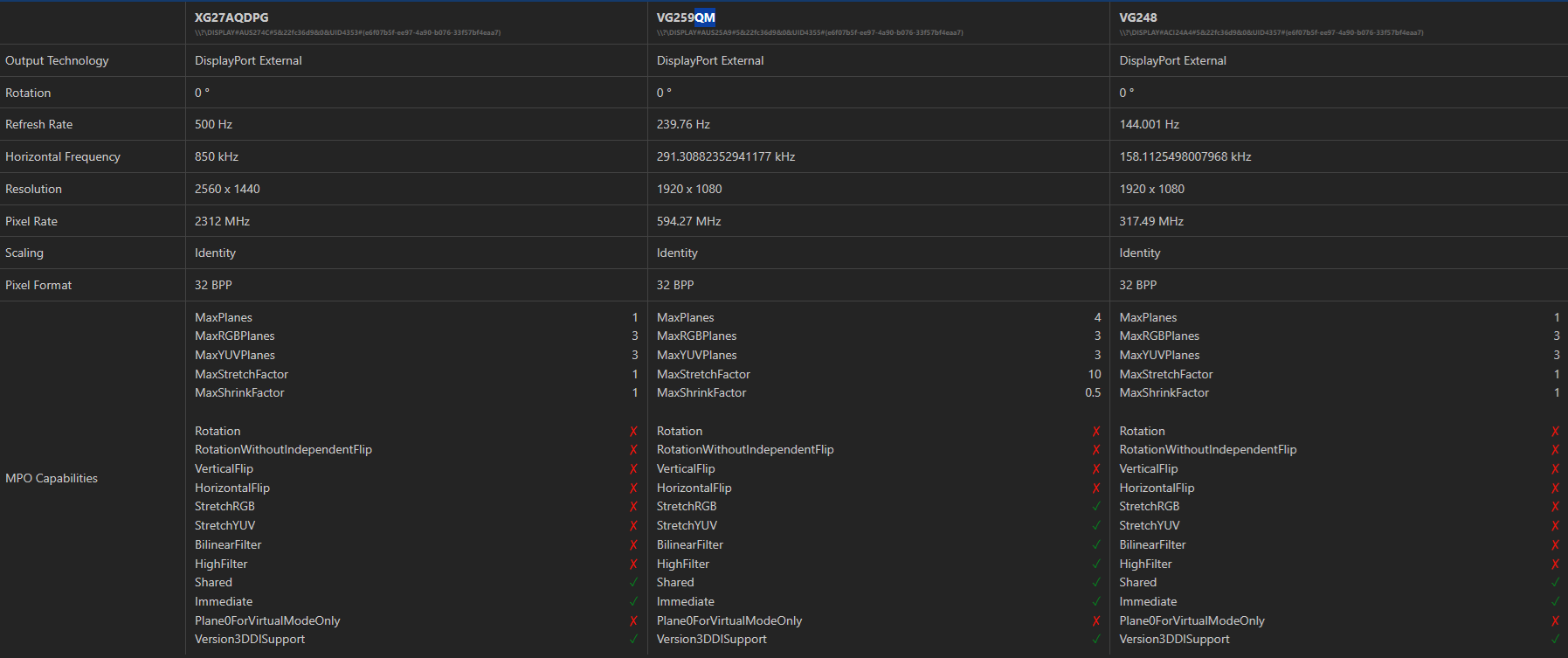Click red X beside HighFilter under VG248

[1555, 564]
